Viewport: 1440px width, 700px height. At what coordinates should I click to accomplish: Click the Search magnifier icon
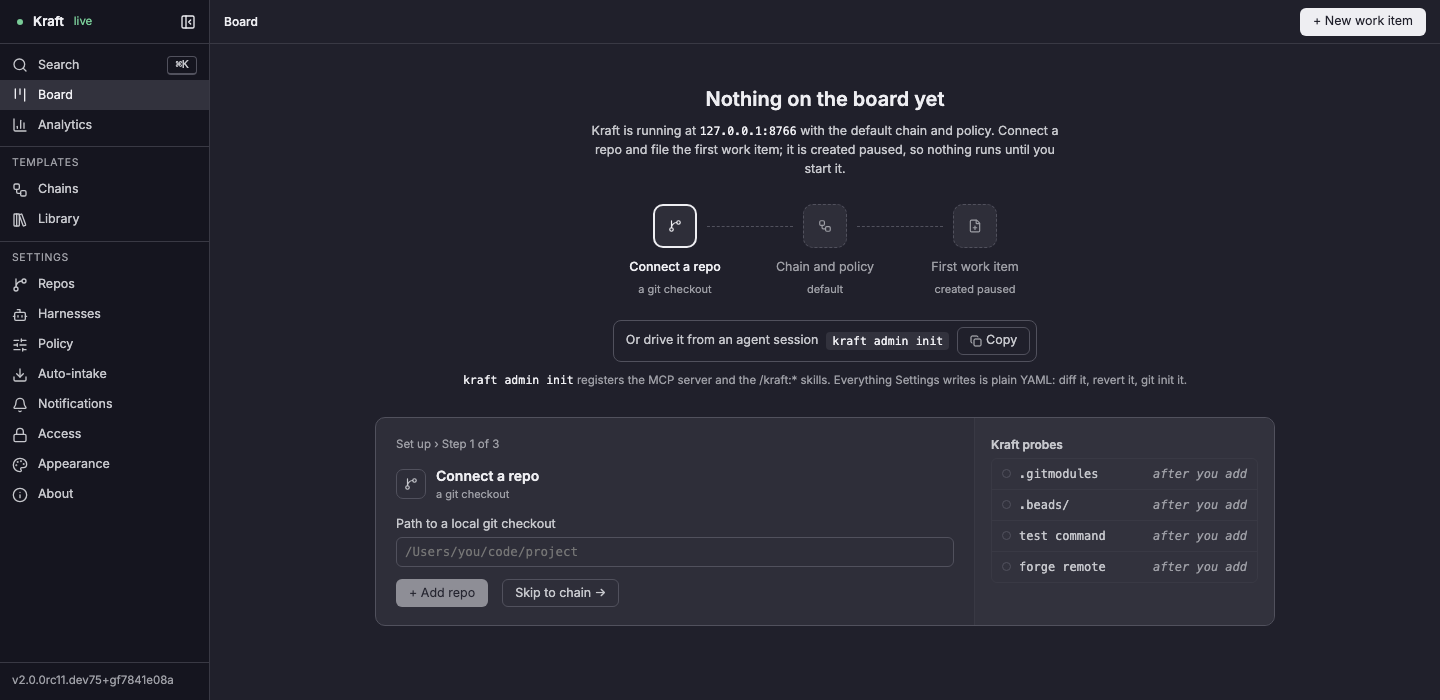tap(20, 65)
